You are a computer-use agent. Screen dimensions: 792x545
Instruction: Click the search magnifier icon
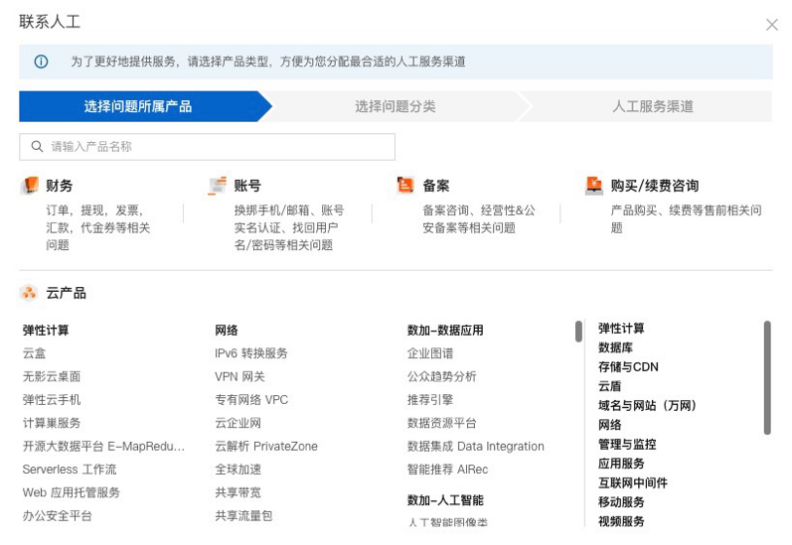coord(37,146)
